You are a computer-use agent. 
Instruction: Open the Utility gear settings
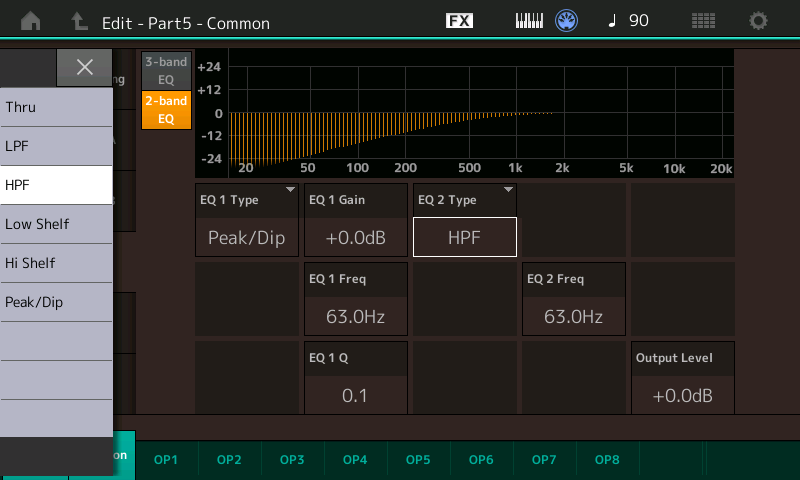point(759,21)
